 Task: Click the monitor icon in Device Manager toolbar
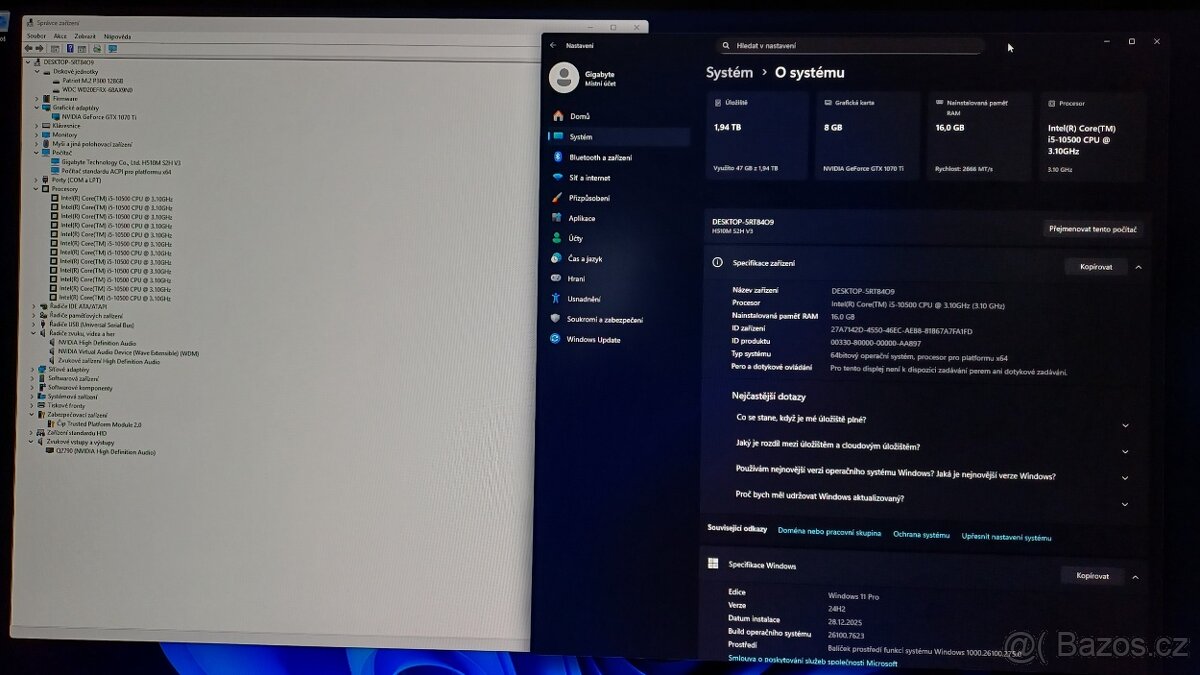[112, 48]
